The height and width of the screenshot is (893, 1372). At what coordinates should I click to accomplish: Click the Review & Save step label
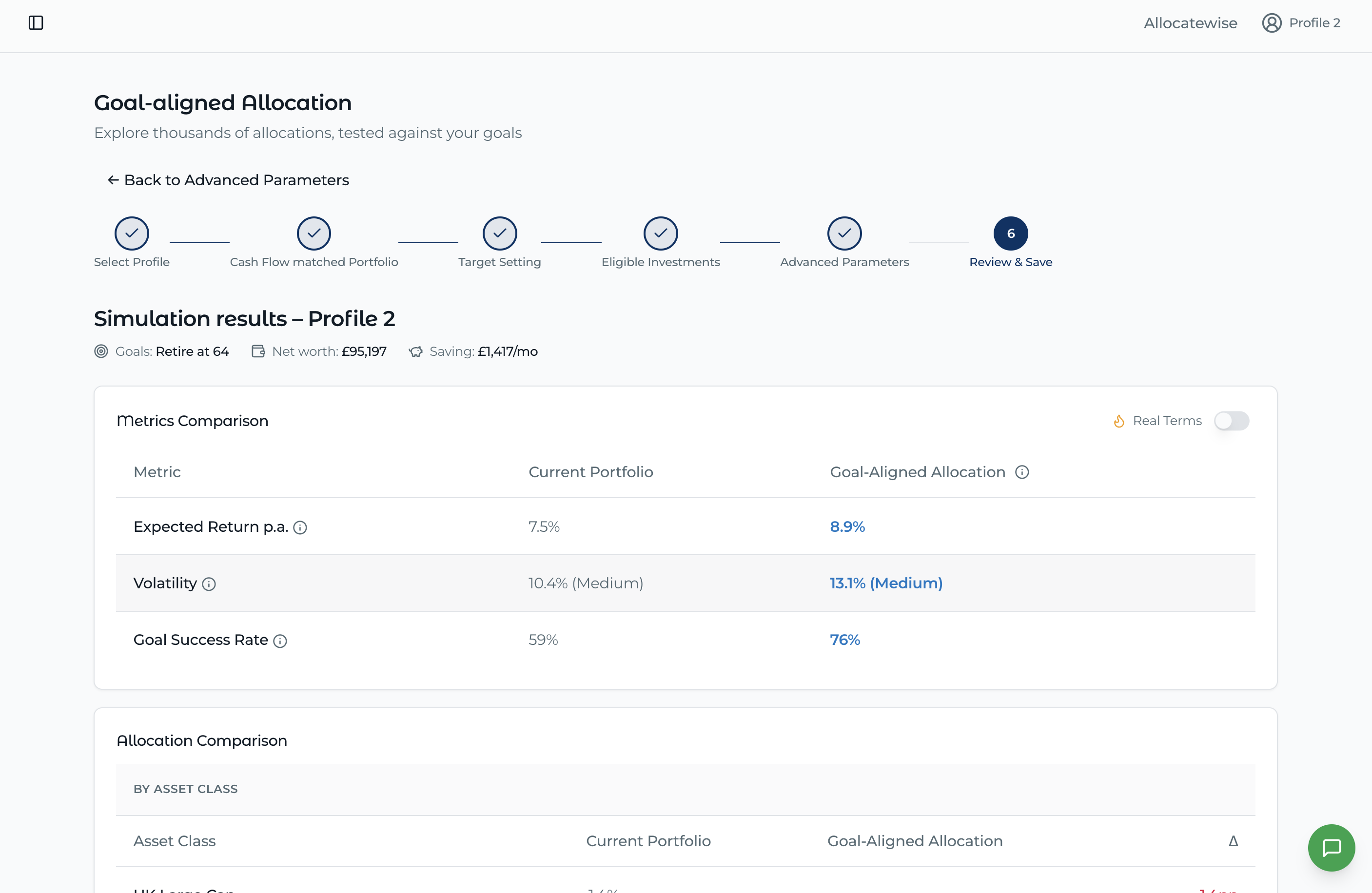[1011, 262]
